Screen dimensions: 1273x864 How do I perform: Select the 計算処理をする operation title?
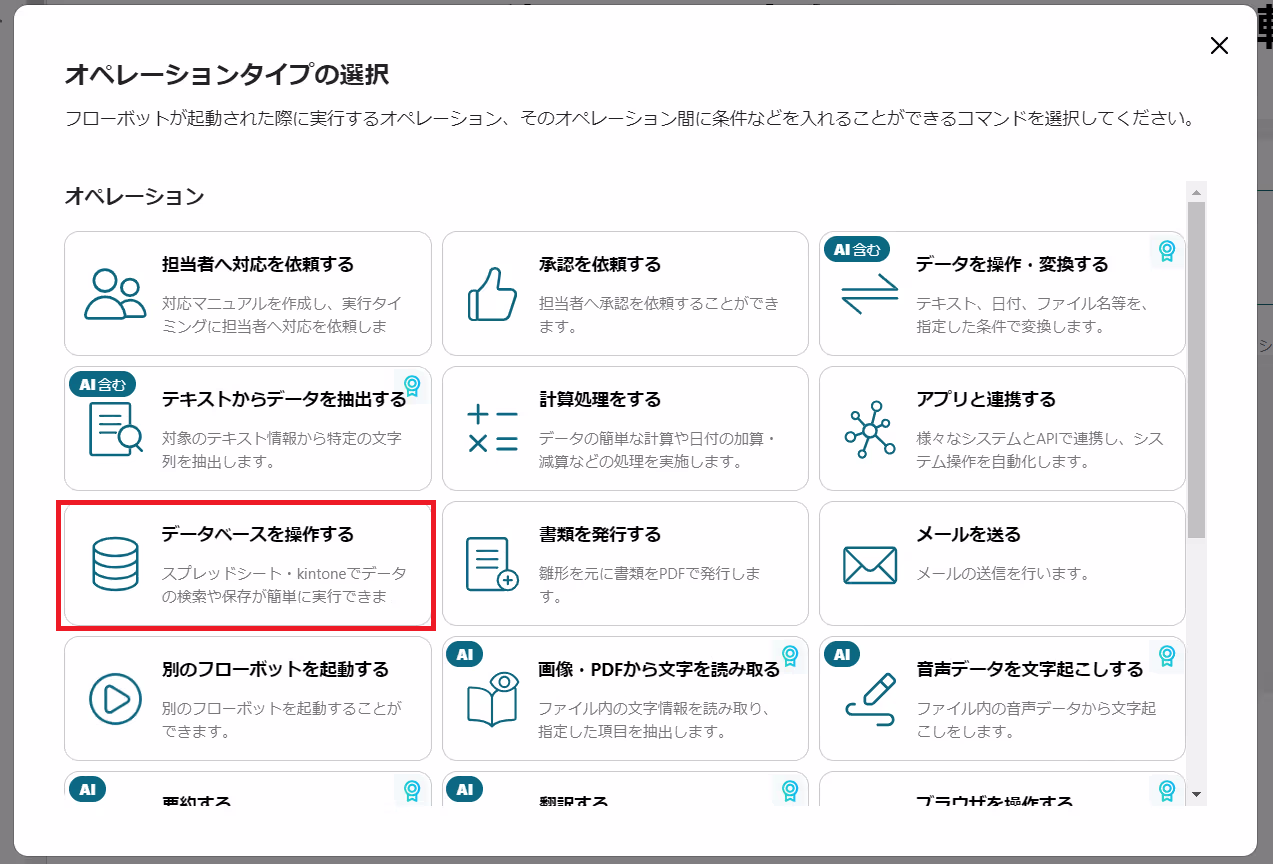tap(600, 400)
